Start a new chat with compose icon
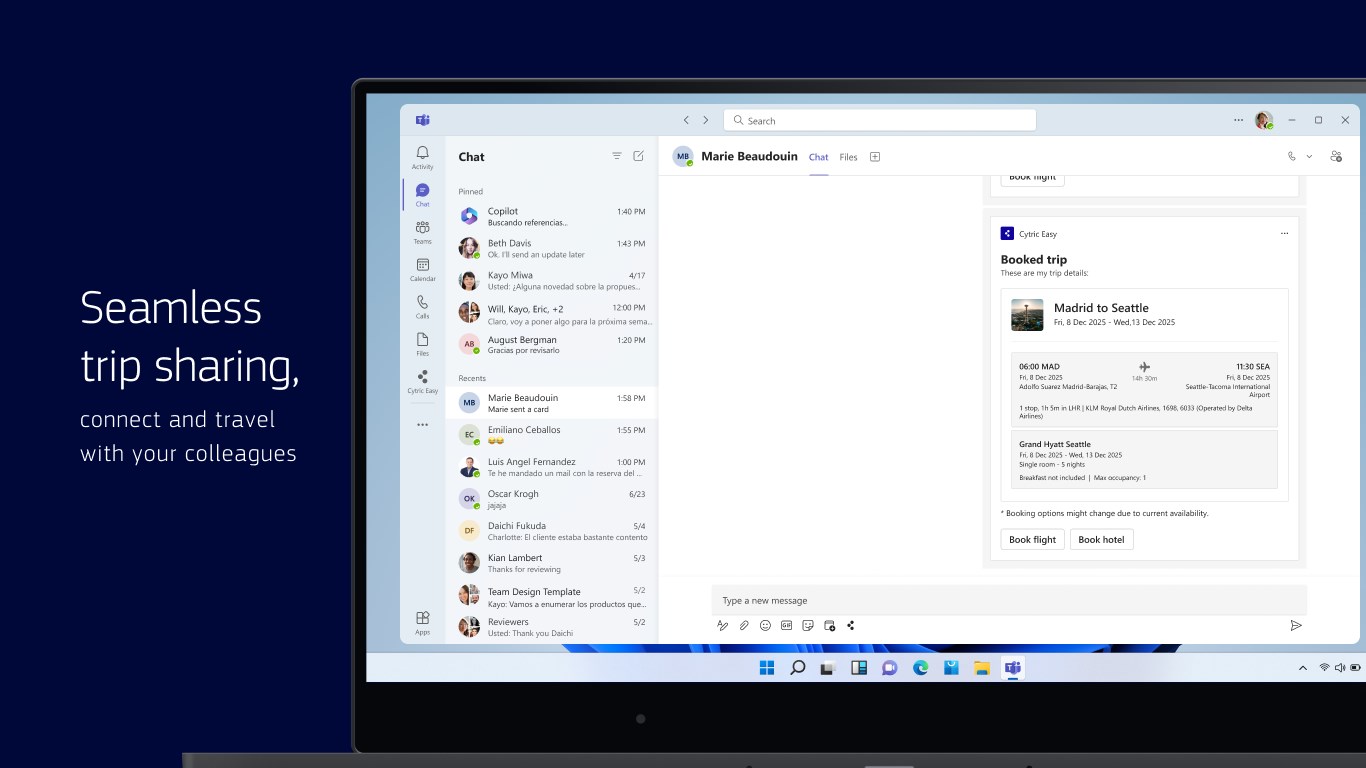 point(638,156)
